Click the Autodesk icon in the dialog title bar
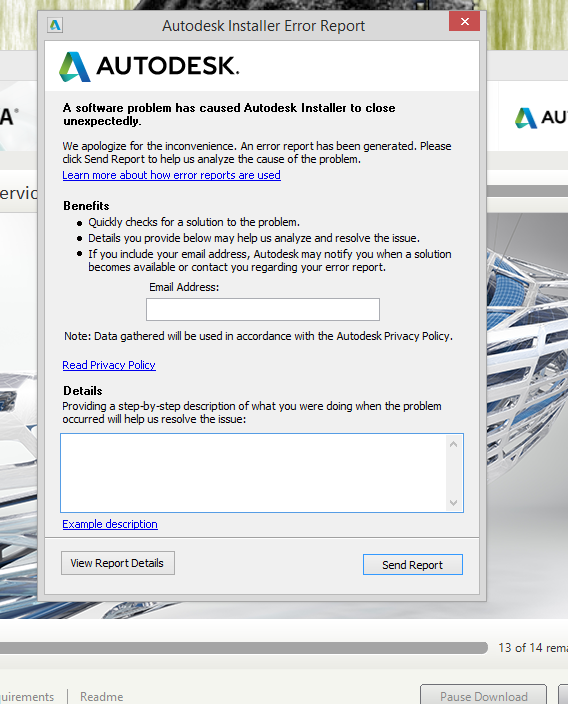568x704 pixels. [x=55, y=25]
